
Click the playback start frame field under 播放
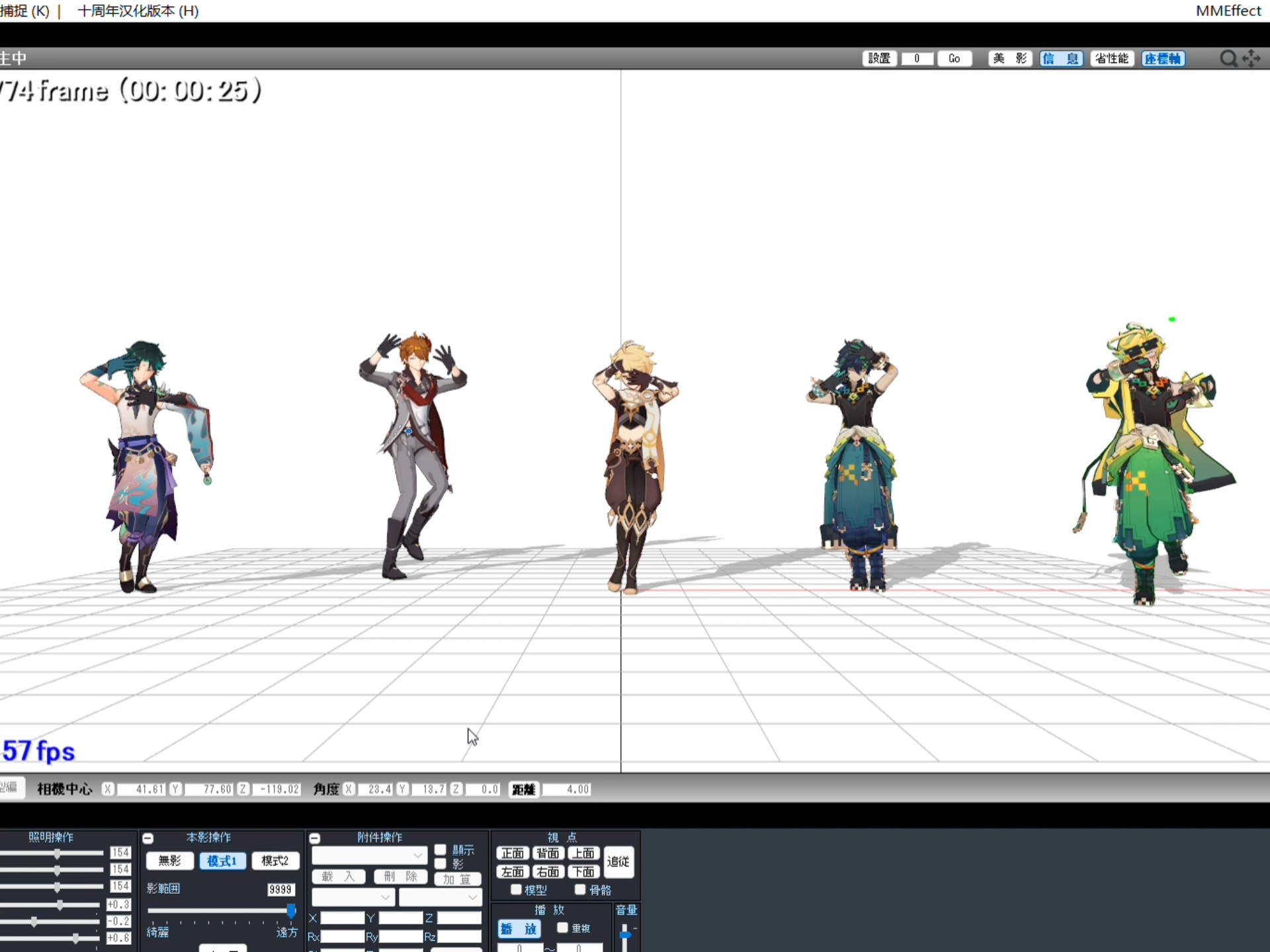[x=520, y=947]
